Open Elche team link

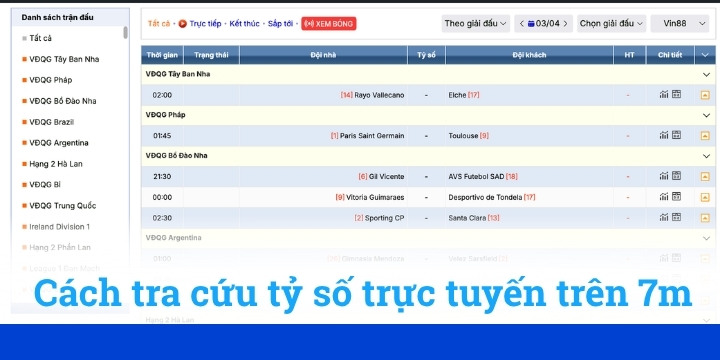click(457, 95)
